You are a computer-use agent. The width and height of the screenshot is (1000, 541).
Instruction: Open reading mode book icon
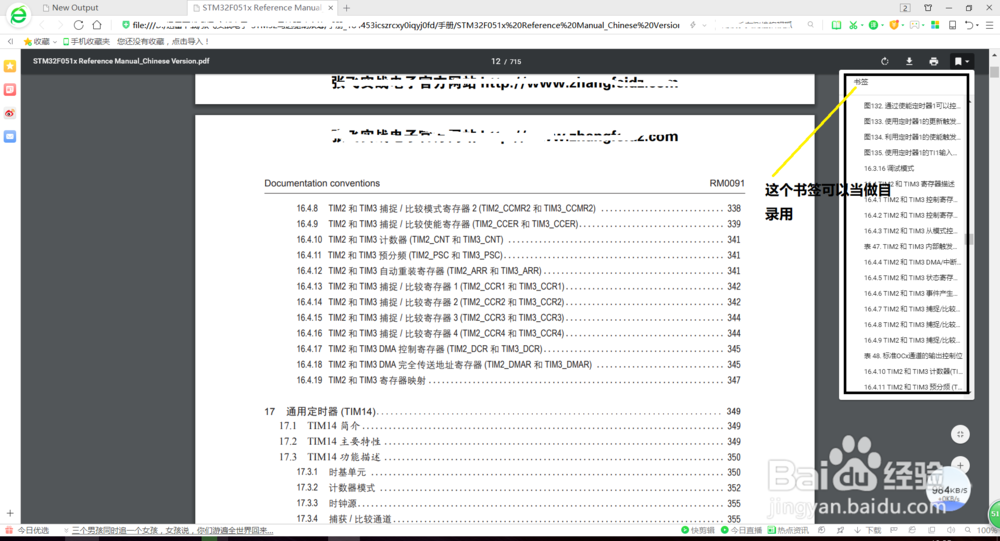(835, 25)
